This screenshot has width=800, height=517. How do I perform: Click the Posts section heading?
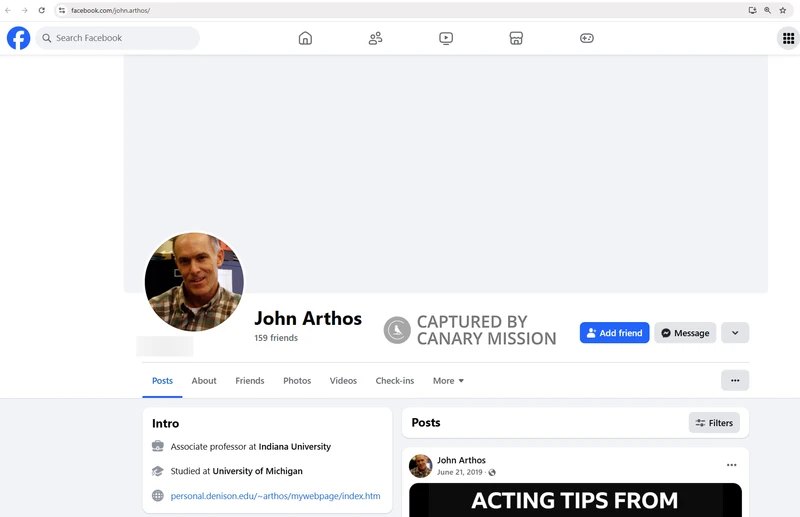coord(426,423)
